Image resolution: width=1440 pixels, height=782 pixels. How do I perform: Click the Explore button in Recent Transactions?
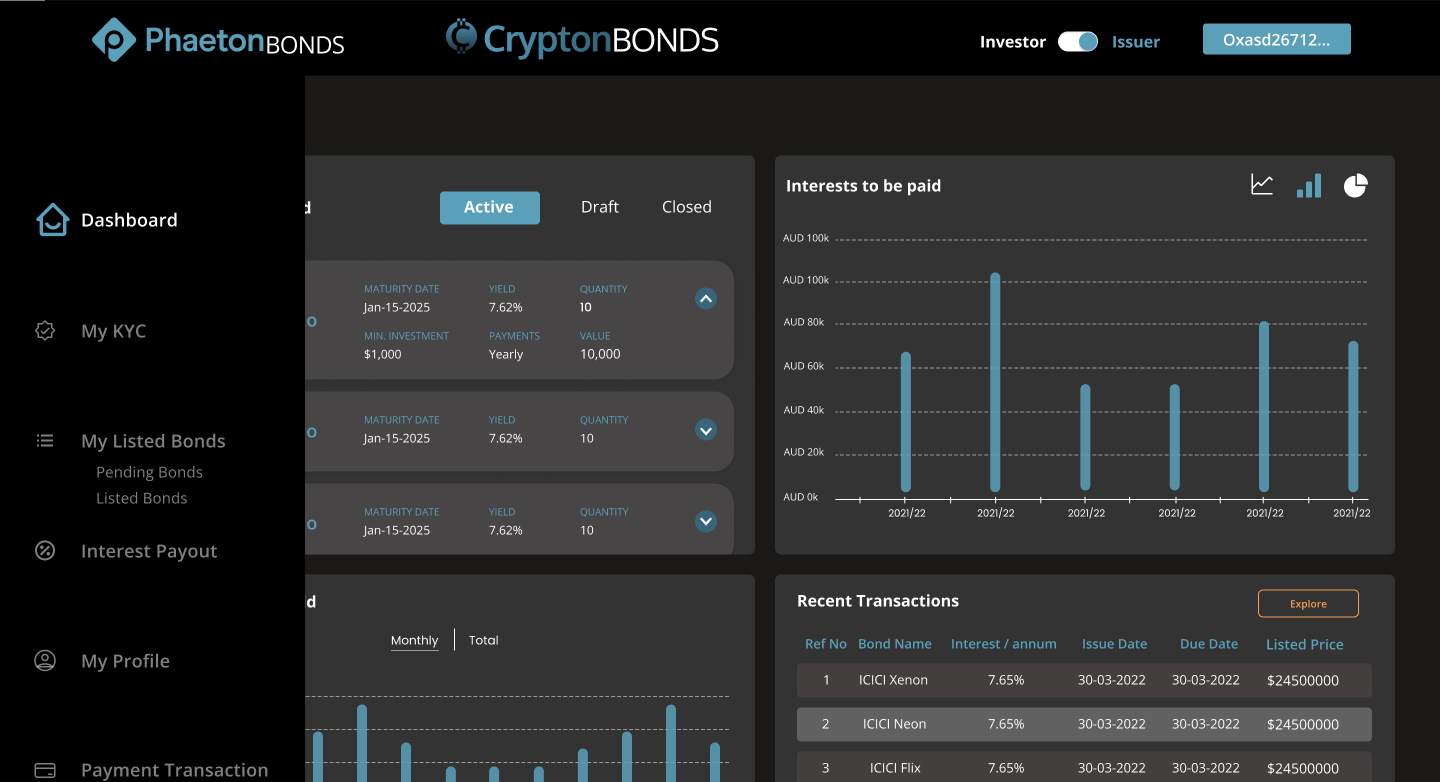[x=1308, y=604]
